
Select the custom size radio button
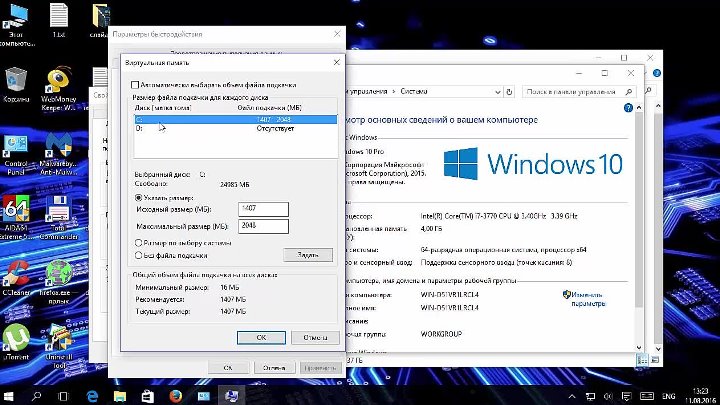(x=138, y=198)
